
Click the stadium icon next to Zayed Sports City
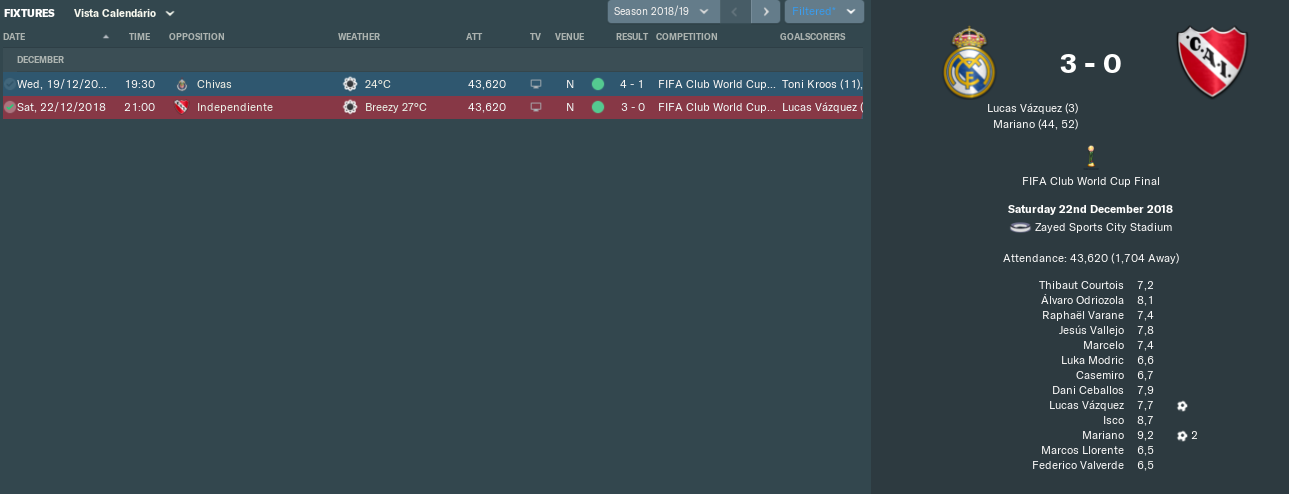click(x=1020, y=227)
